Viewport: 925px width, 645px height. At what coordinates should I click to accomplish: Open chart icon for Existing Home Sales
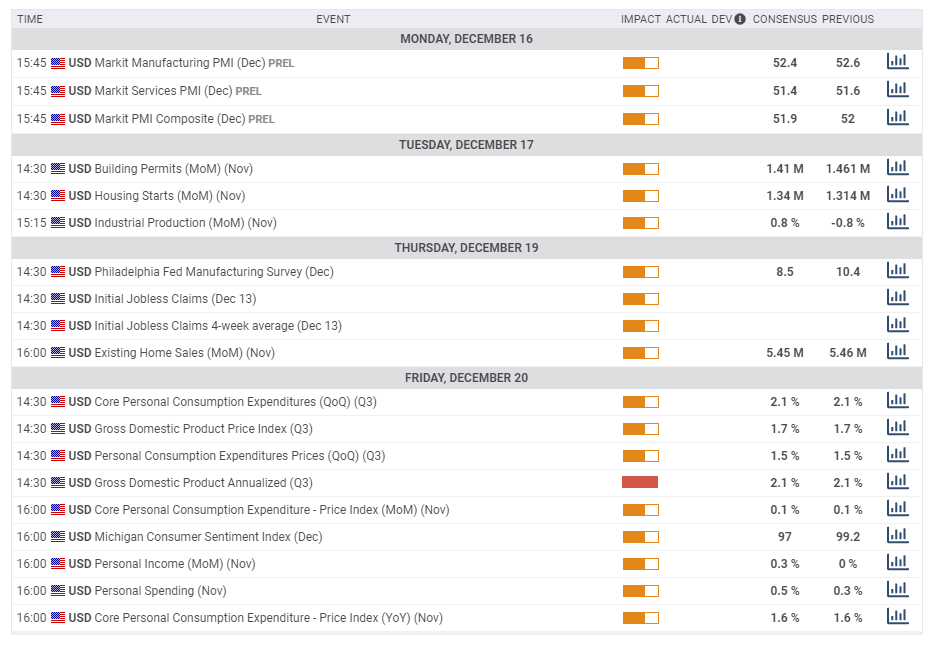(x=897, y=351)
